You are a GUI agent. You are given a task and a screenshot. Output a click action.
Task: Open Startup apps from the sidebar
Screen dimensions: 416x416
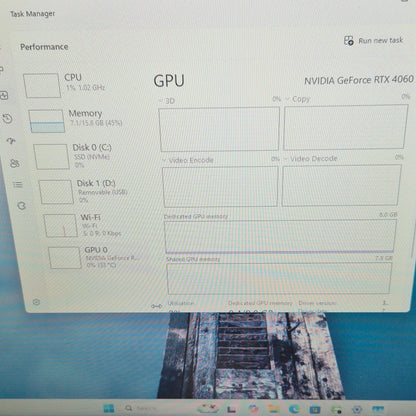tap(11, 141)
